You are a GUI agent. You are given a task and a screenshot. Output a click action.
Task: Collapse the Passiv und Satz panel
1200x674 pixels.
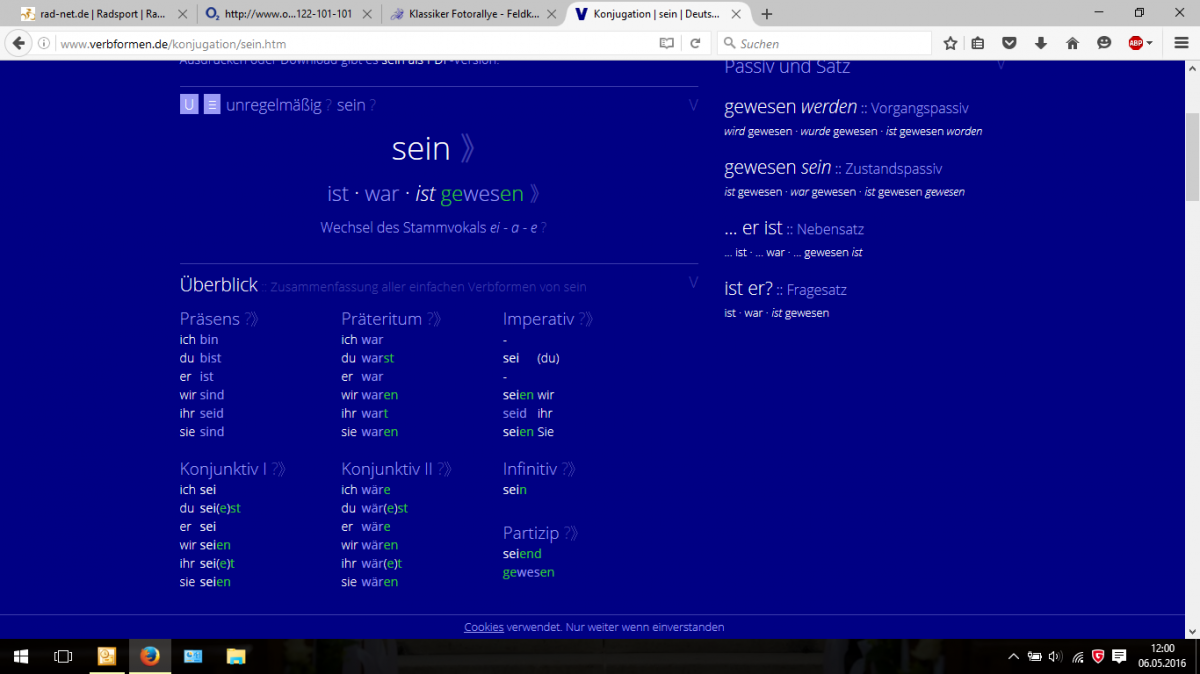(1000, 66)
